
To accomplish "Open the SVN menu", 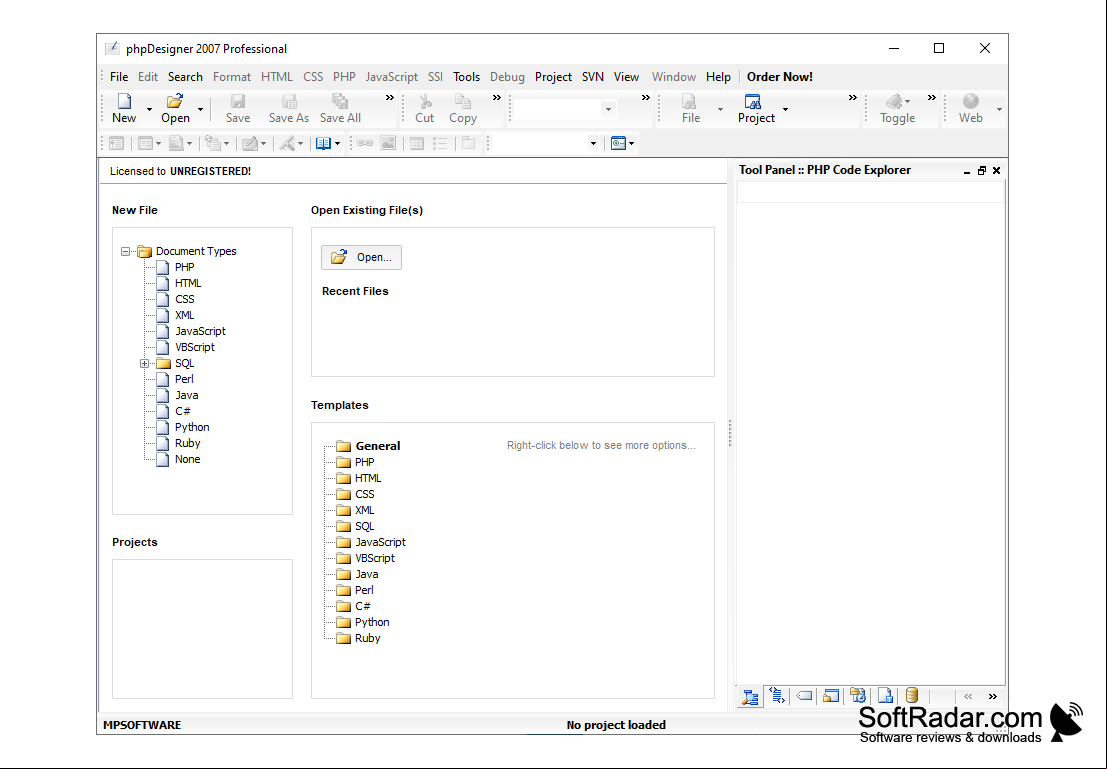I will point(593,77).
